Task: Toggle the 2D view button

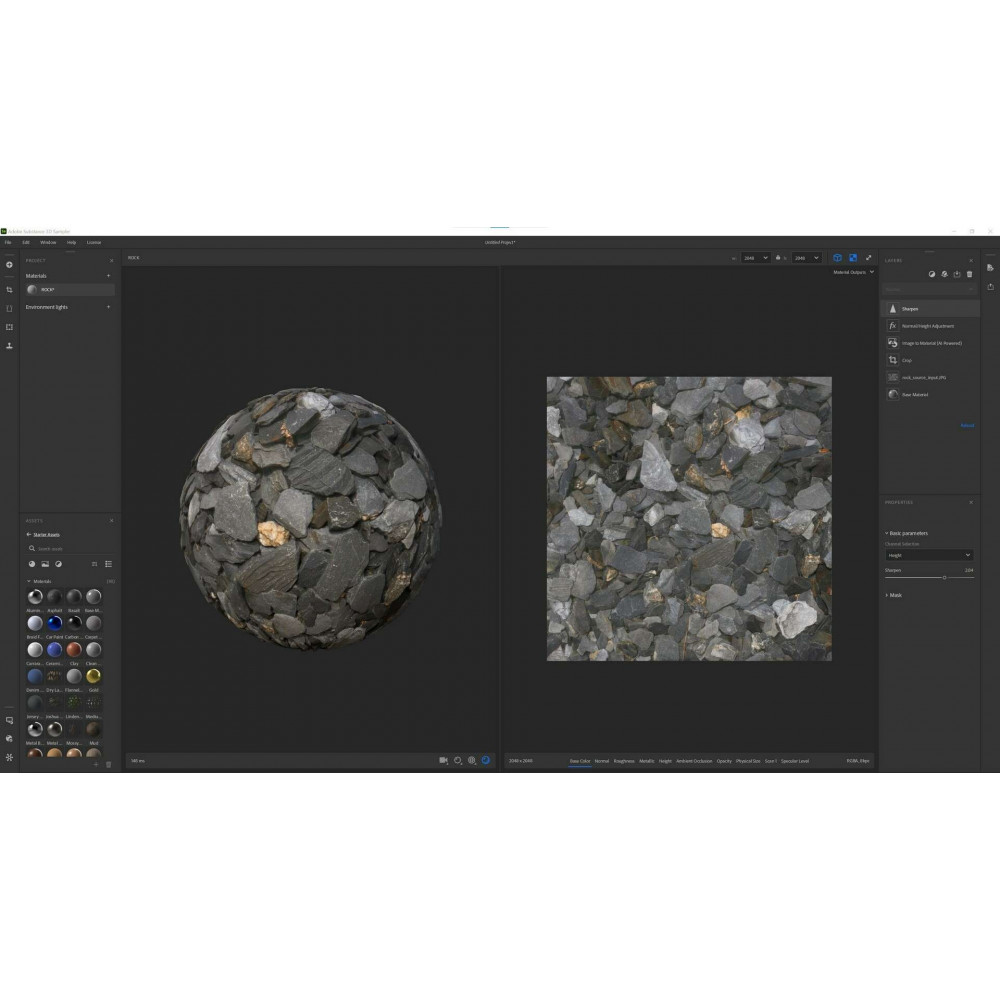Action: pos(853,258)
